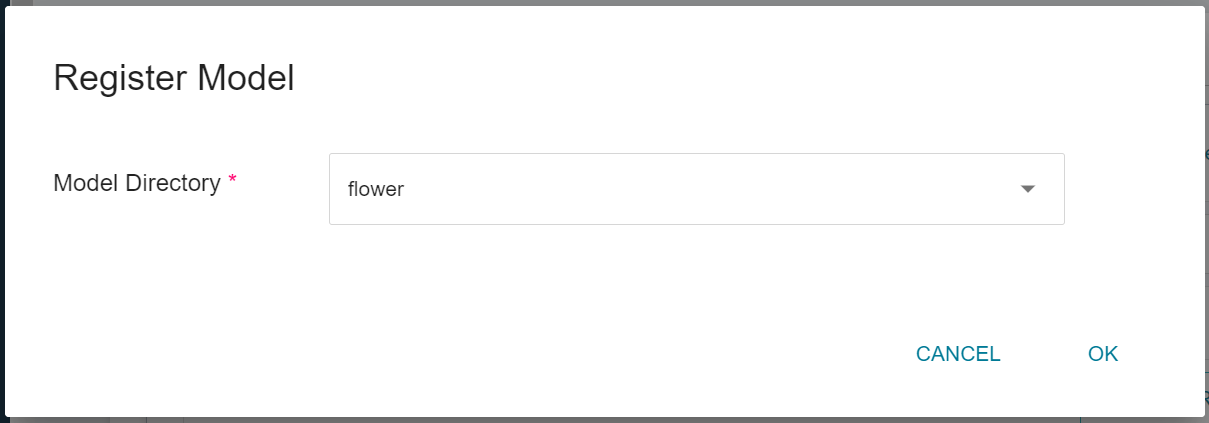Viewport: 1209px width, 423px height.
Task: Click the darkened page edge right of the dialog
Action: coord(1206,211)
